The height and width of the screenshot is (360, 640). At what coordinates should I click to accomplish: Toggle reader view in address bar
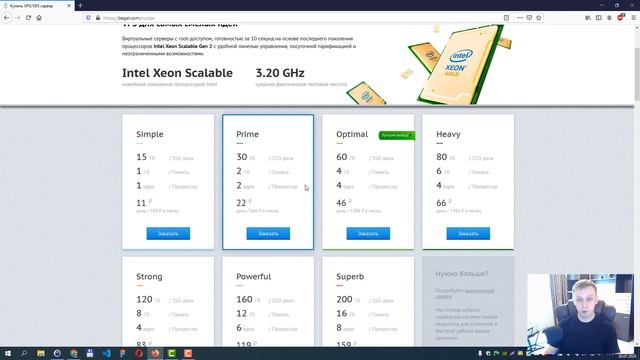pos(506,18)
